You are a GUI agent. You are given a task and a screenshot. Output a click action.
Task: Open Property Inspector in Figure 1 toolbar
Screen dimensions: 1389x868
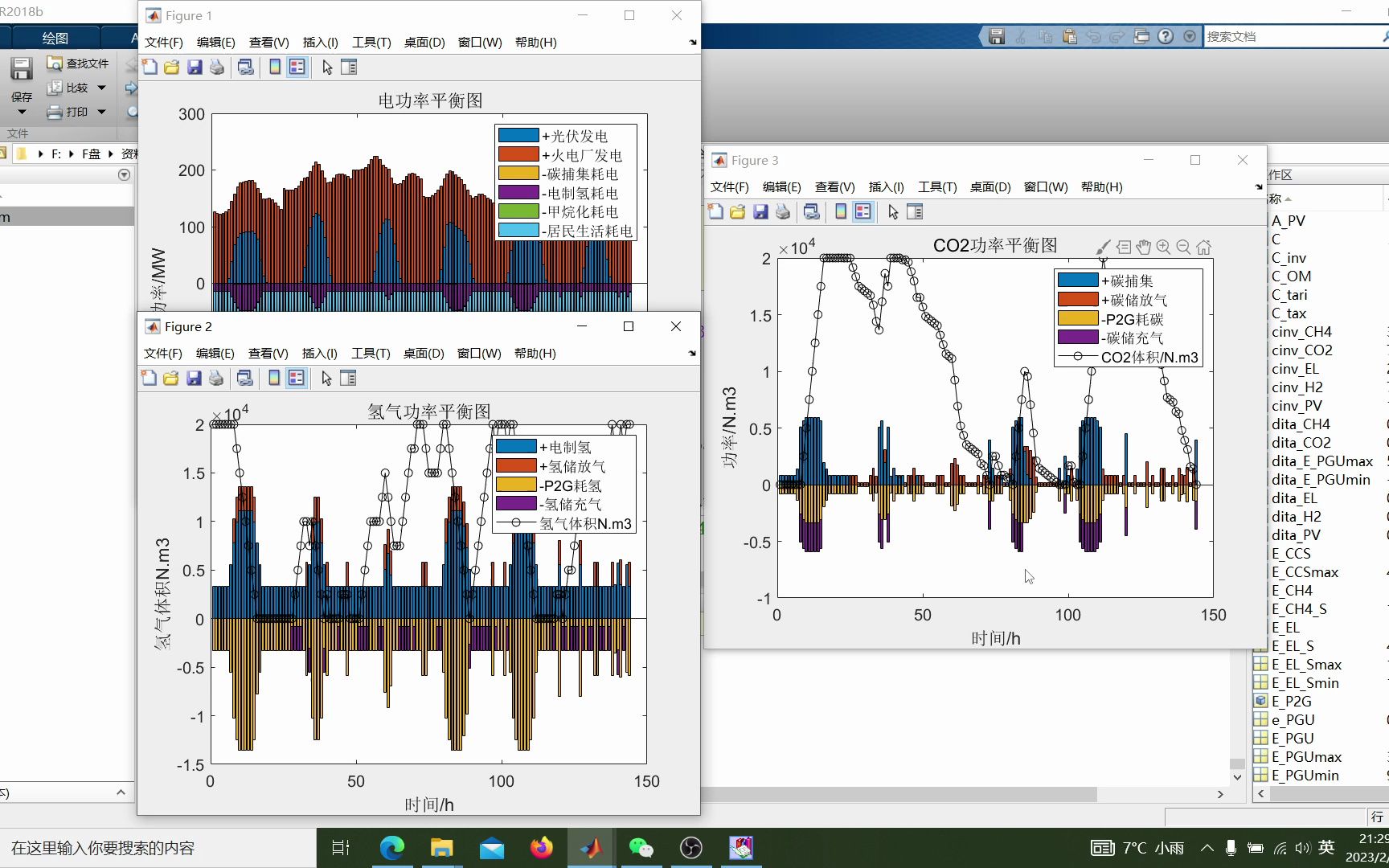[349, 68]
